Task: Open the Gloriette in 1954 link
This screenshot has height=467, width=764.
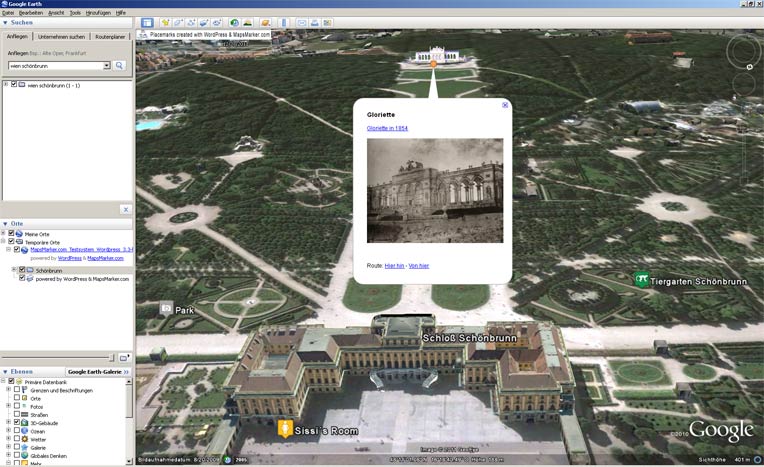Action: coord(387,128)
